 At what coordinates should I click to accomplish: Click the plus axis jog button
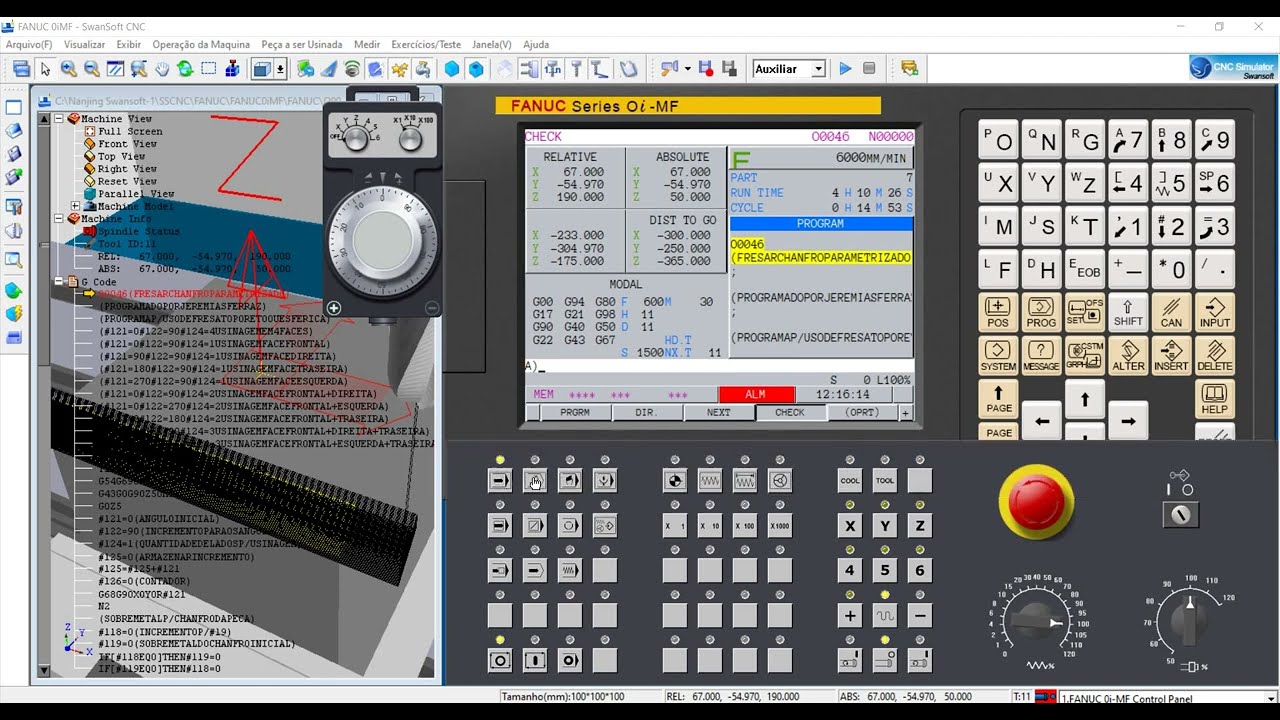(x=850, y=616)
